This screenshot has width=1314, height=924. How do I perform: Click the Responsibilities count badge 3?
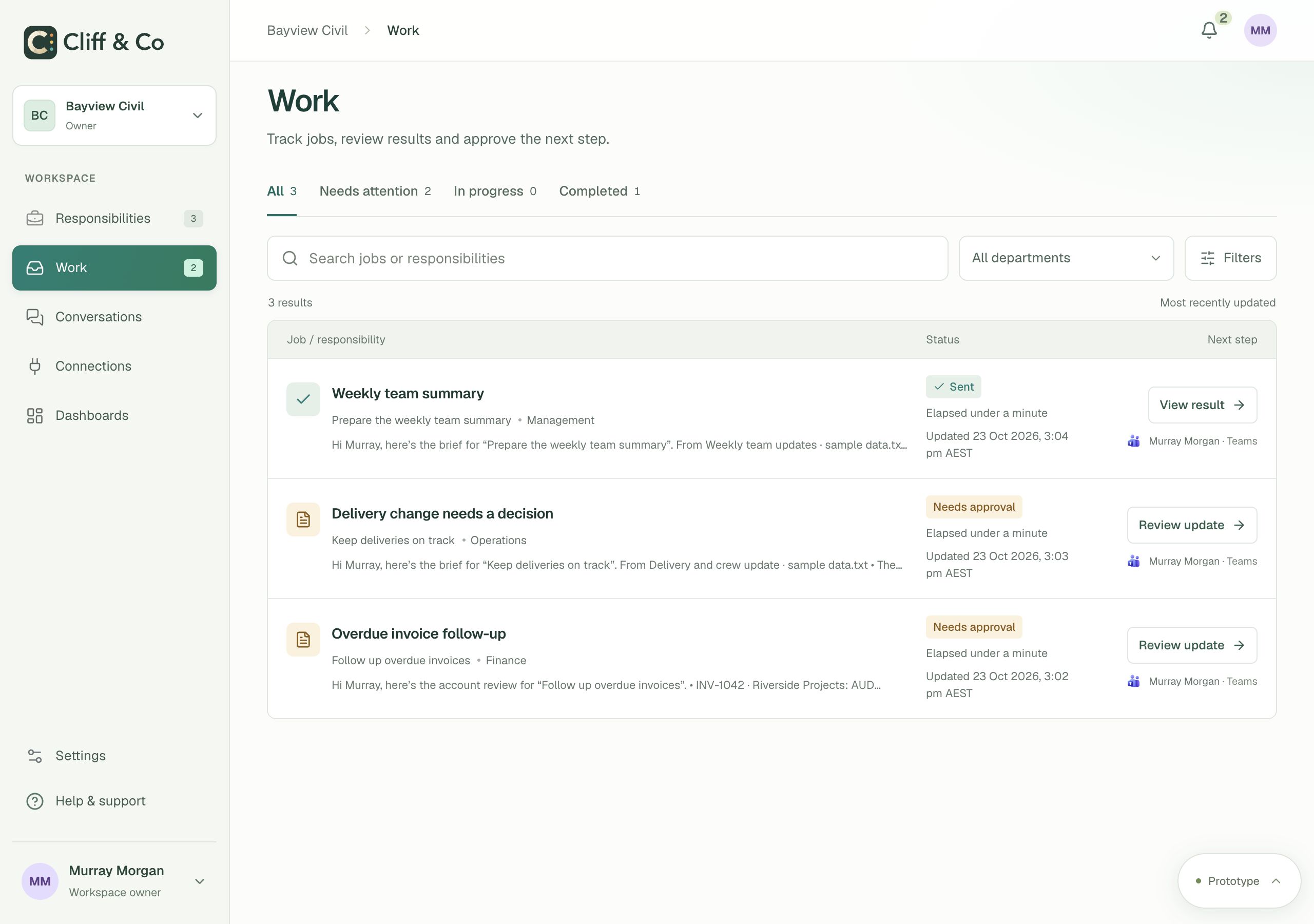tap(194, 218)
